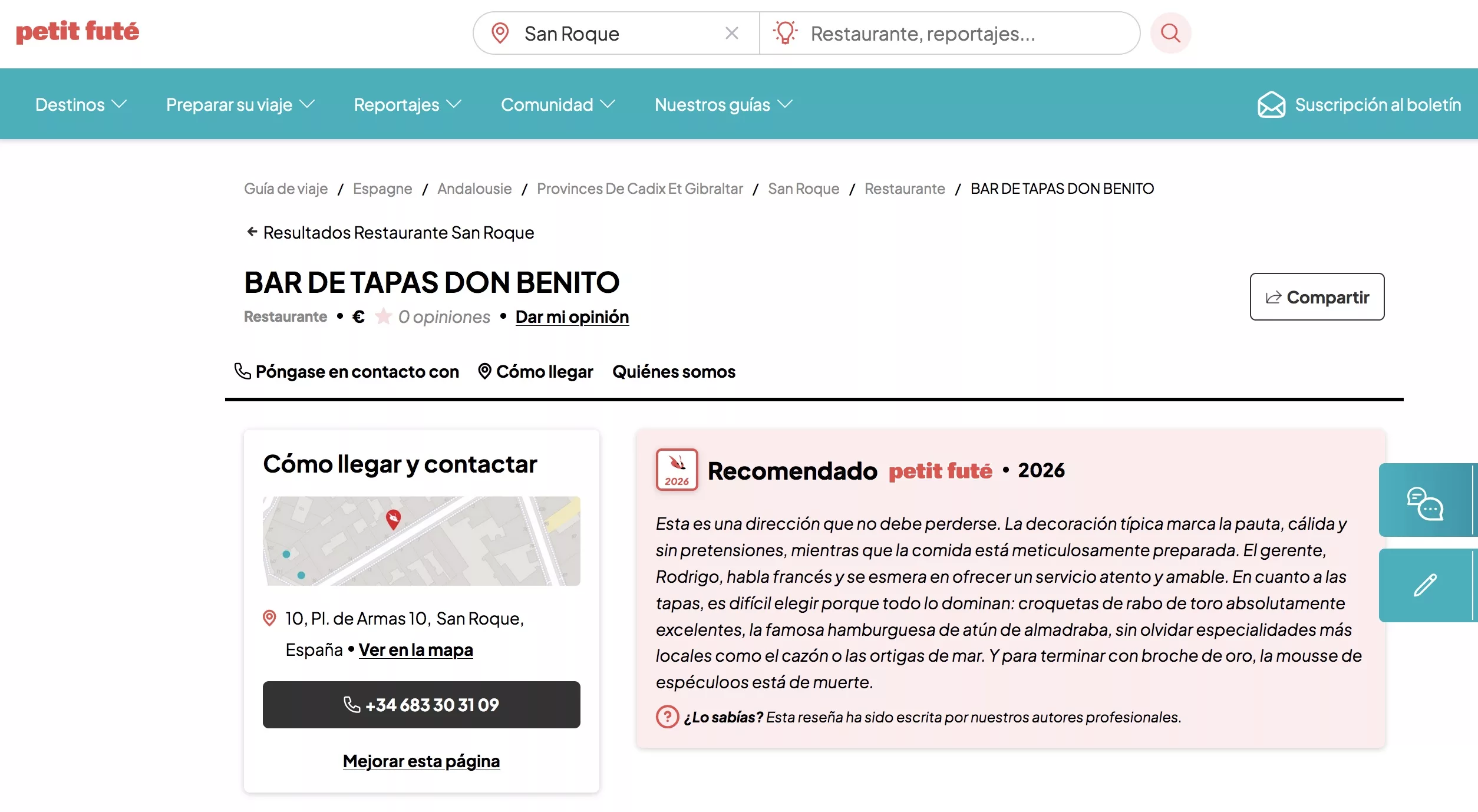Screen dimensions: 1478x812
Task: Click the back arrow to Resultados Restaurante
Action: 252,232
